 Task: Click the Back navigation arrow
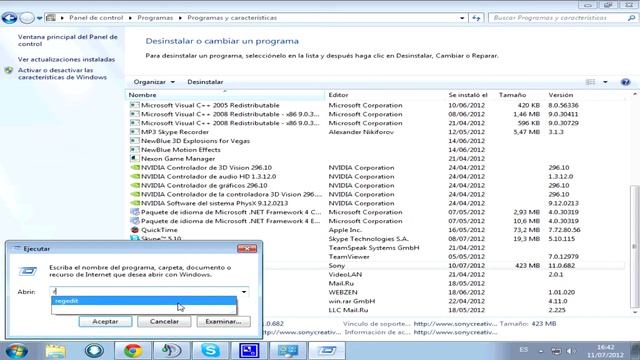[x=9, y=18]
